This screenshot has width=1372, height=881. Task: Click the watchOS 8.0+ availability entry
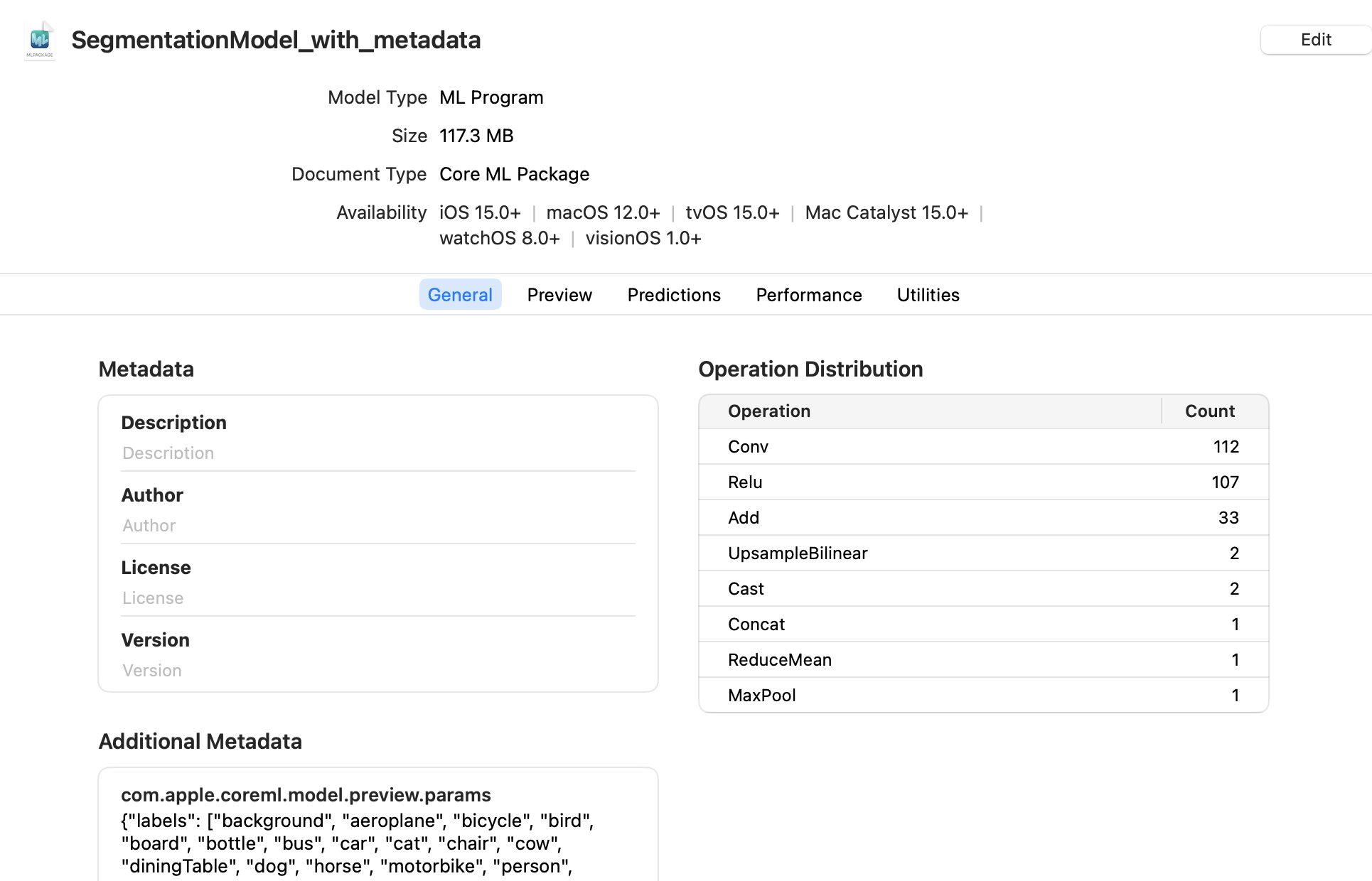point(500,238)
